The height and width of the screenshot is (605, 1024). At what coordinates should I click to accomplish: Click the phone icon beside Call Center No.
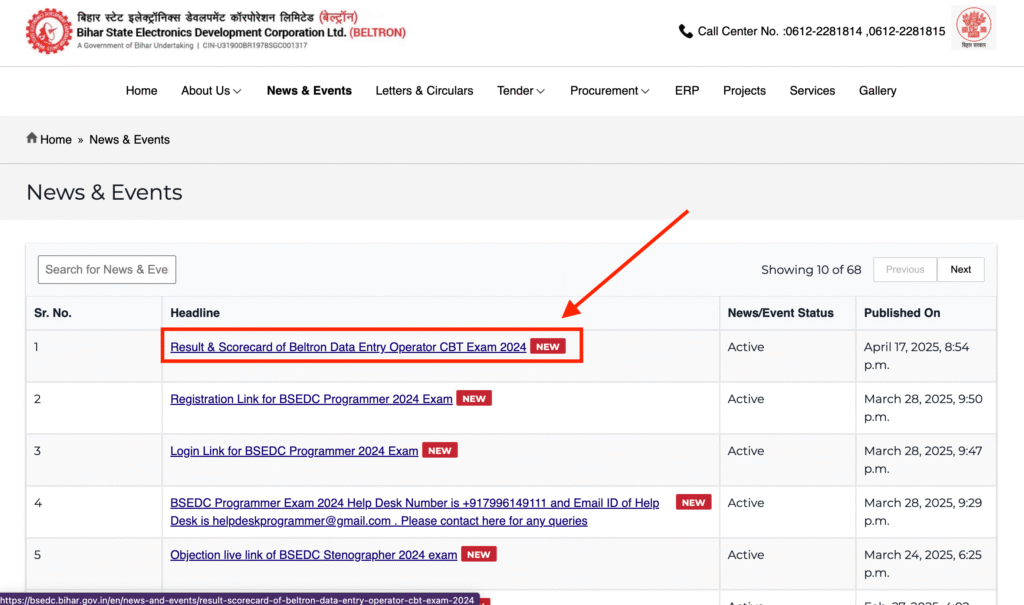coord(685,31)
